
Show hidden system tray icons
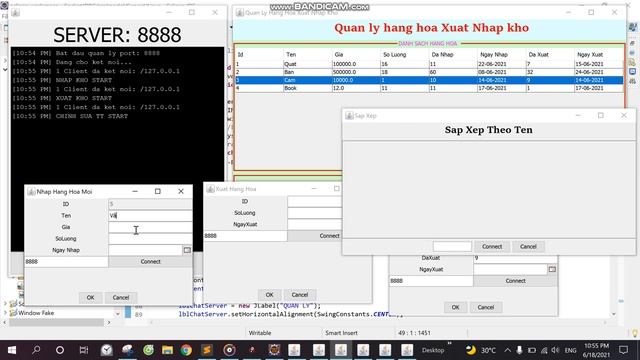click(x=507, y=350)
